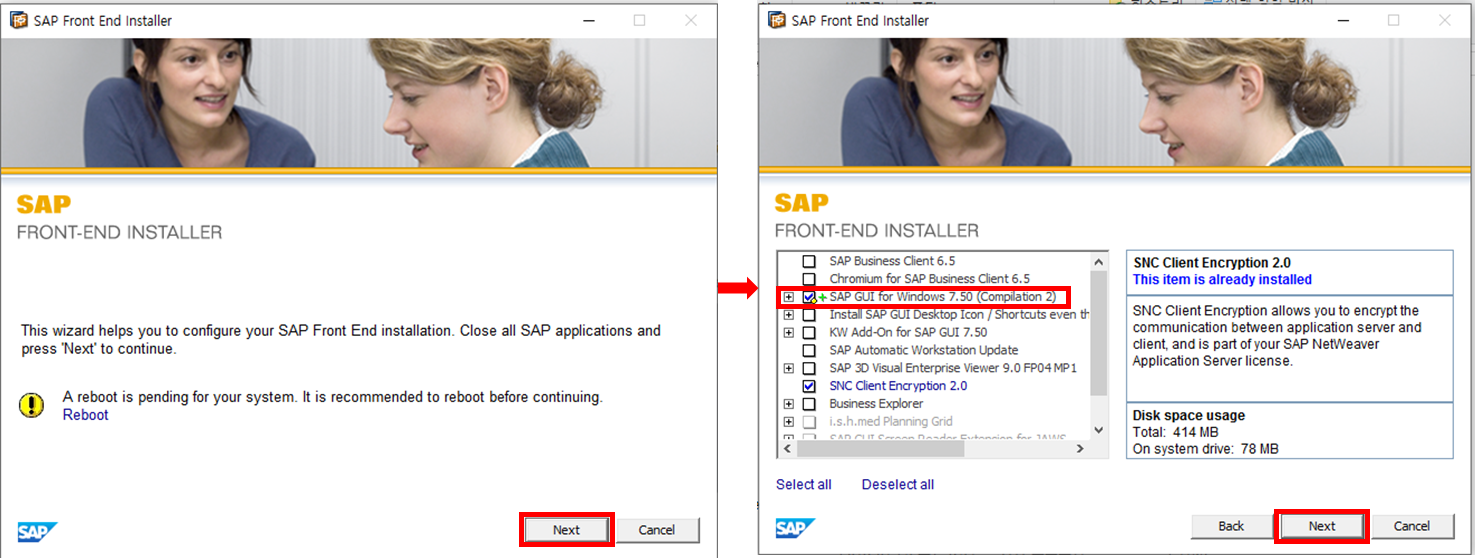Click title bar app icon of component selection window
This screenshot has height=558, width=1475.
point(775,20)
